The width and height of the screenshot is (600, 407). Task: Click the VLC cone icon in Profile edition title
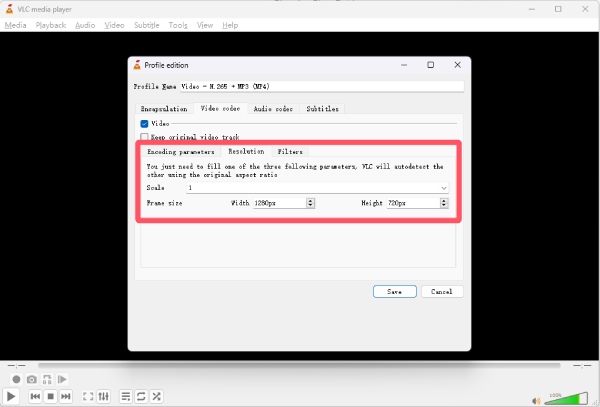tap(137, 65)
